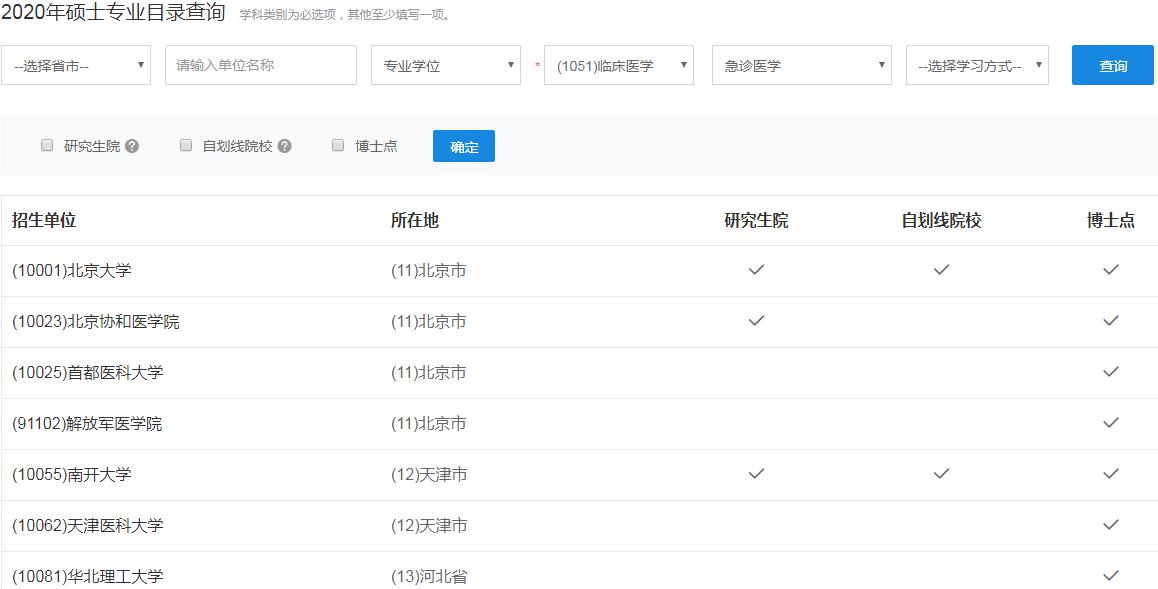Open the 急诊医学 major dropdown

pyautogui.click(x=802, y=65)
